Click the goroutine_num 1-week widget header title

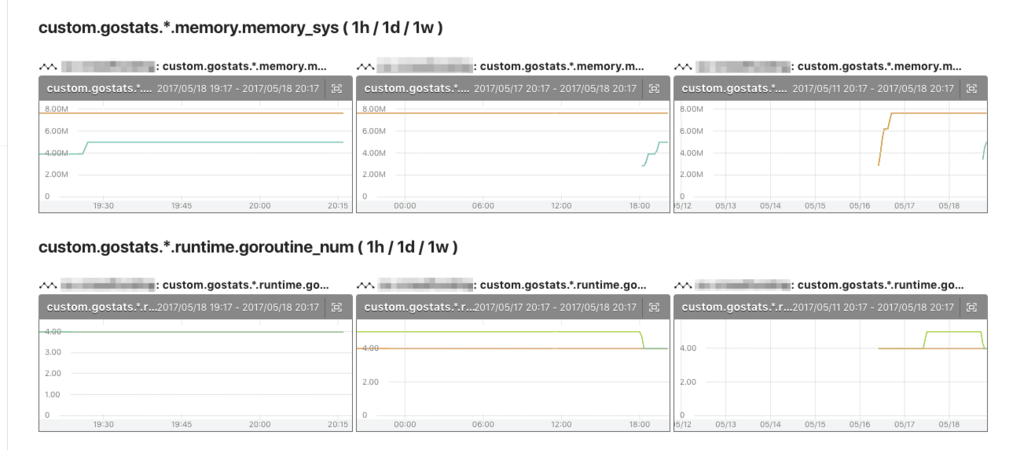(737, 307)
